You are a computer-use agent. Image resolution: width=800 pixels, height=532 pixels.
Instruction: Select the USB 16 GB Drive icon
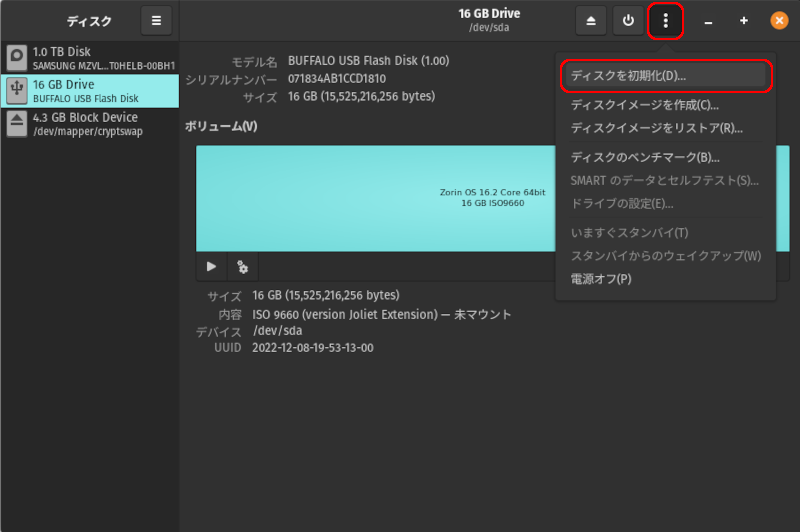point(17,91)
